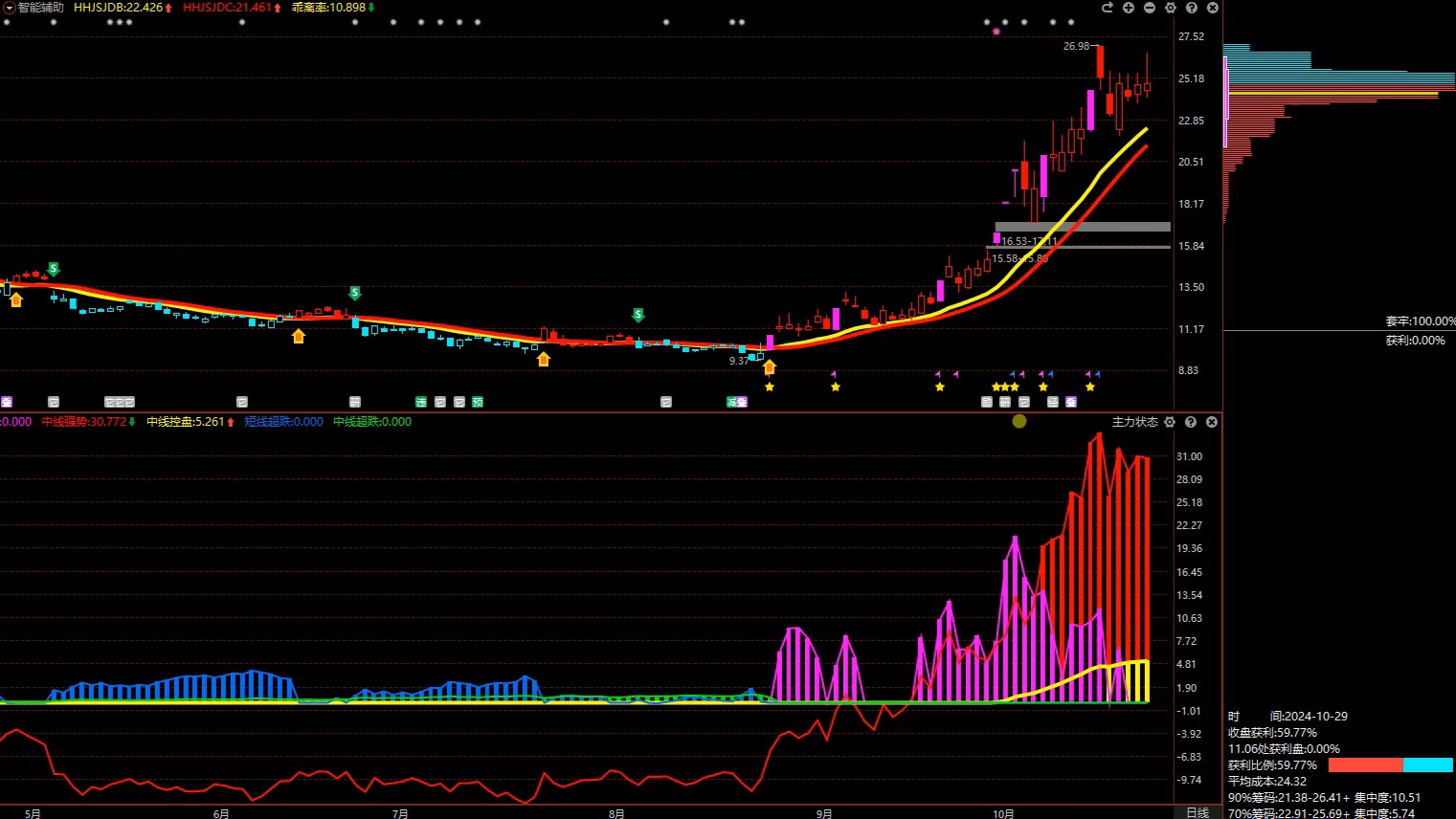The height and width of the screenshot is (819, 1456).
Task: Click the olive circle marker in indicator header
Action: [x=1019, y=421]
